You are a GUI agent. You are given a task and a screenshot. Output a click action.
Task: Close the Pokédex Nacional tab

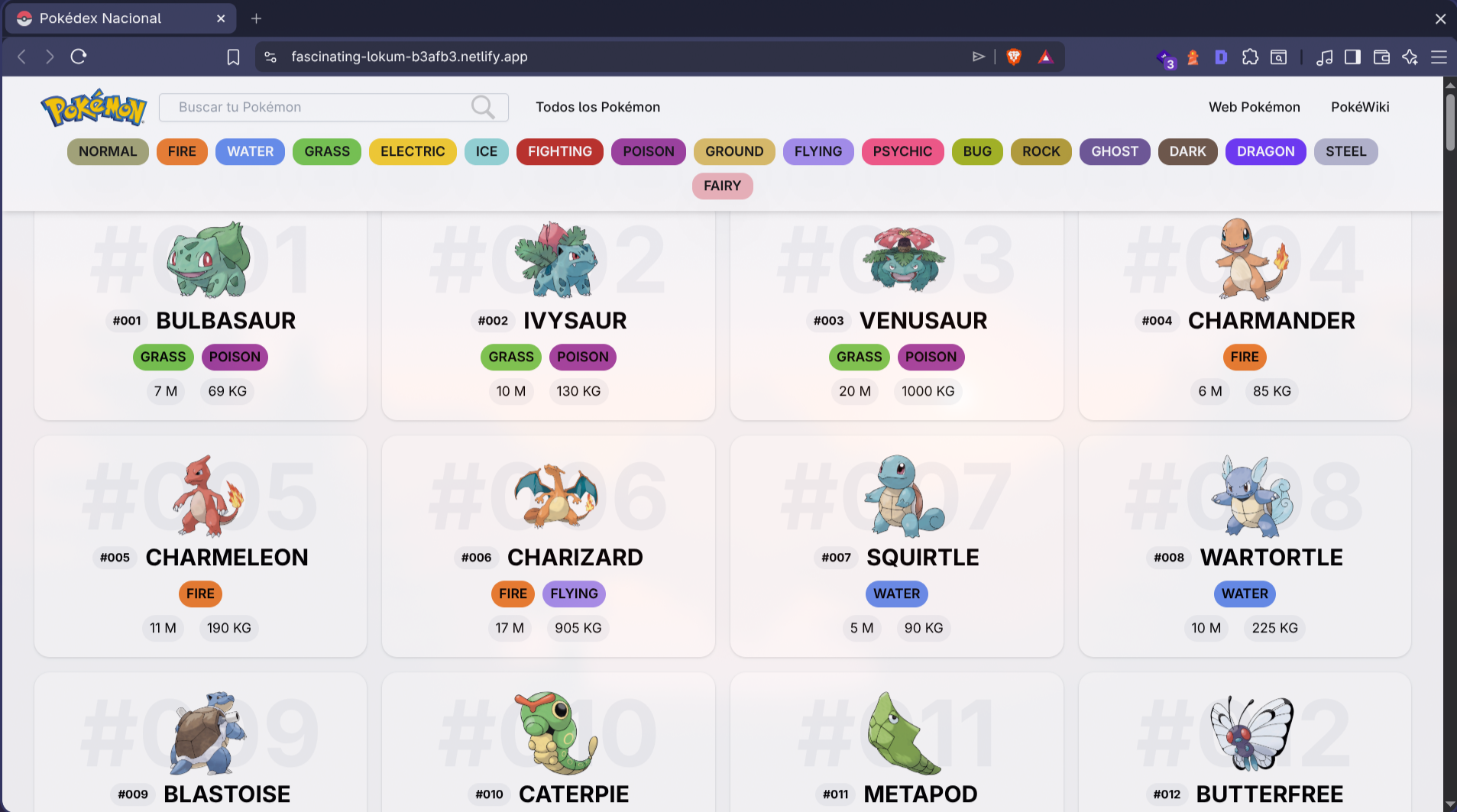click(x=221, y=18)
